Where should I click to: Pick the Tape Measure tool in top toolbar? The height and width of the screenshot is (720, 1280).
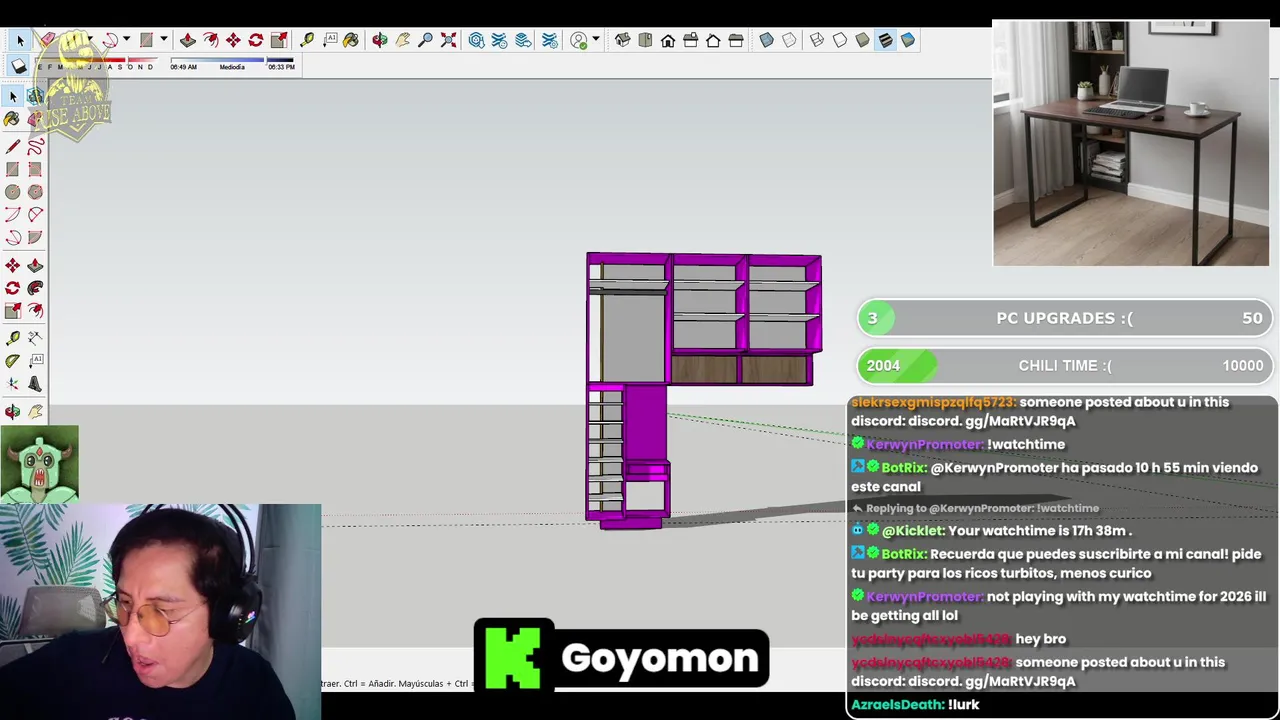coord(307,40)
